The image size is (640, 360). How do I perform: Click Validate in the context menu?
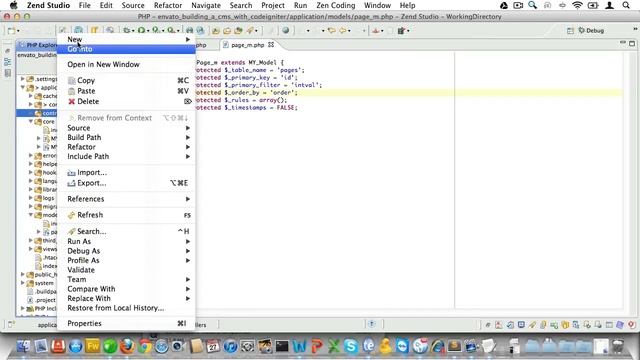pyautogui.click(x=126, y=270)
